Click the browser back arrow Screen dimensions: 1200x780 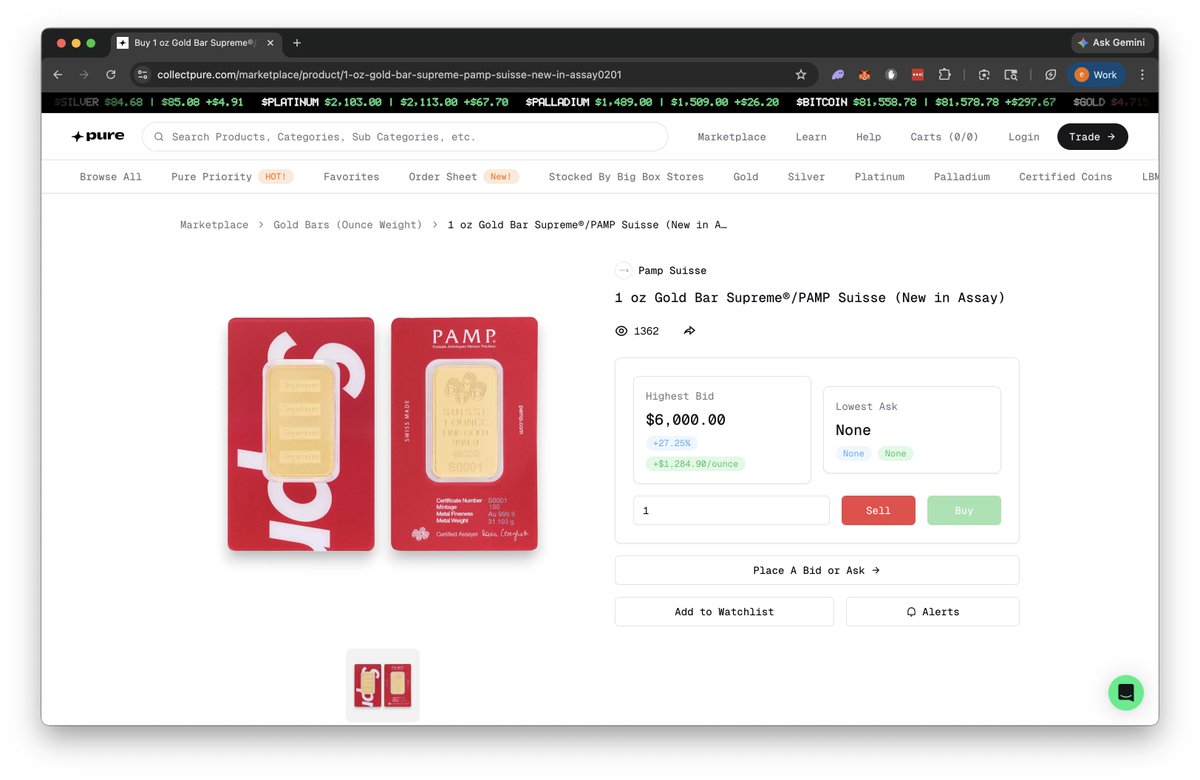click(x=58, y=74)
